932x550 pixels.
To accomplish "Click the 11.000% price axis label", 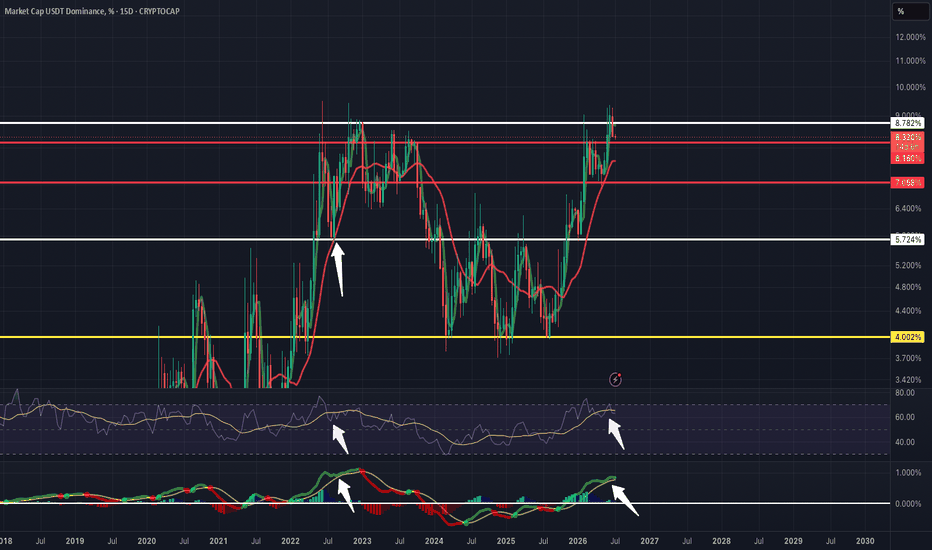I will 910,61.
